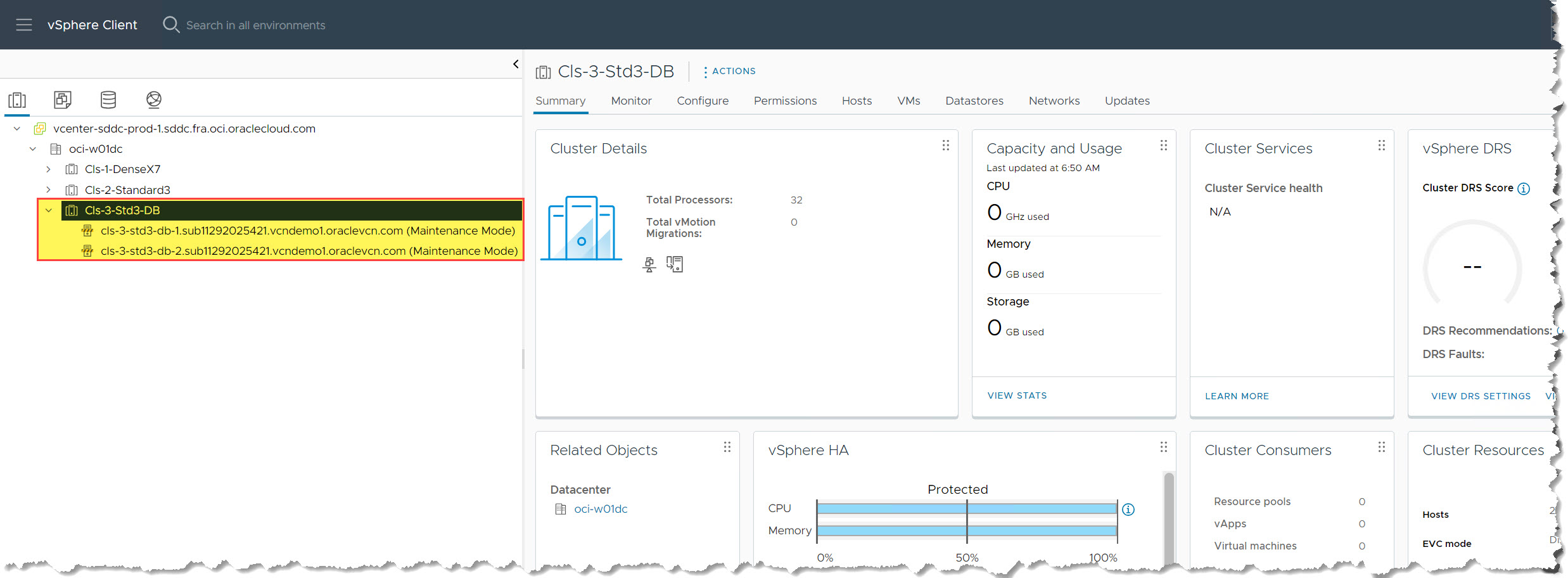
Task: Open VIEW STATS link
Action: click(1017, 395)
